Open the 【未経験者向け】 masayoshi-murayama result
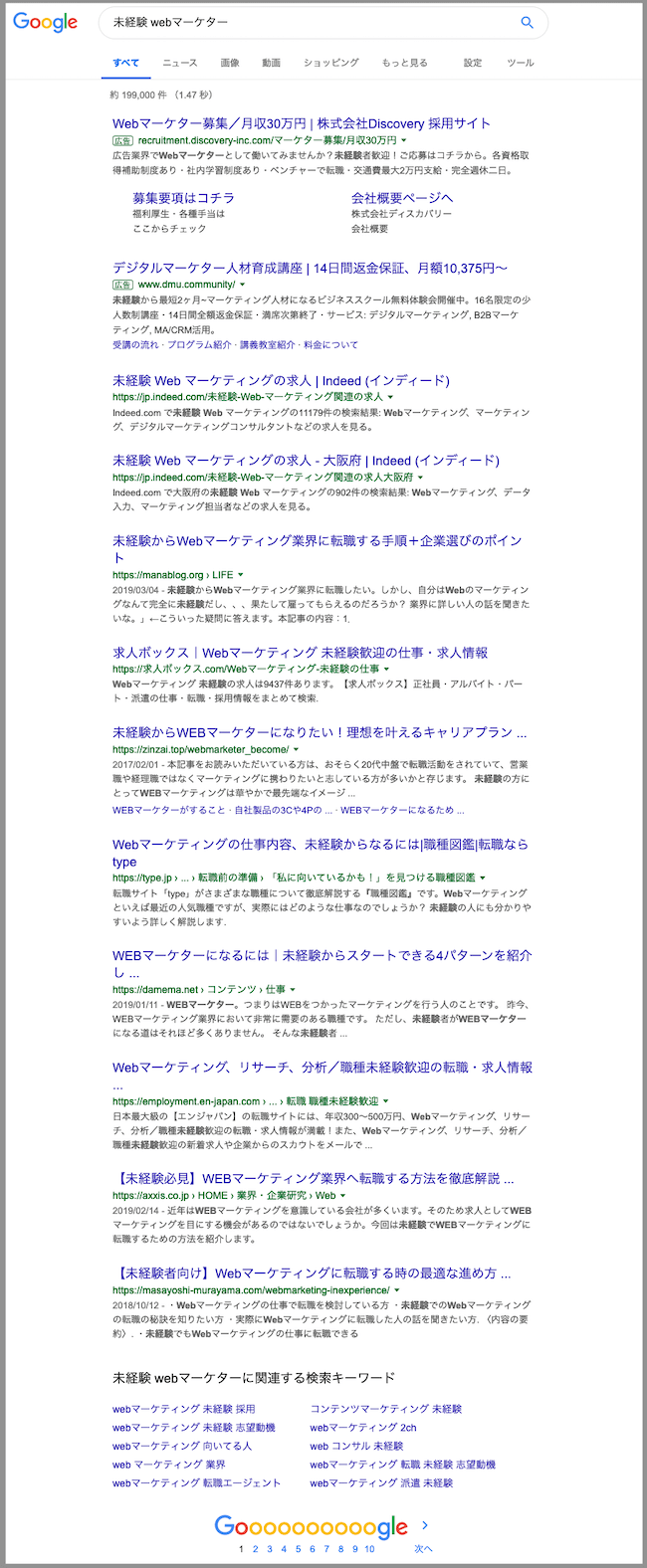 312,1273
